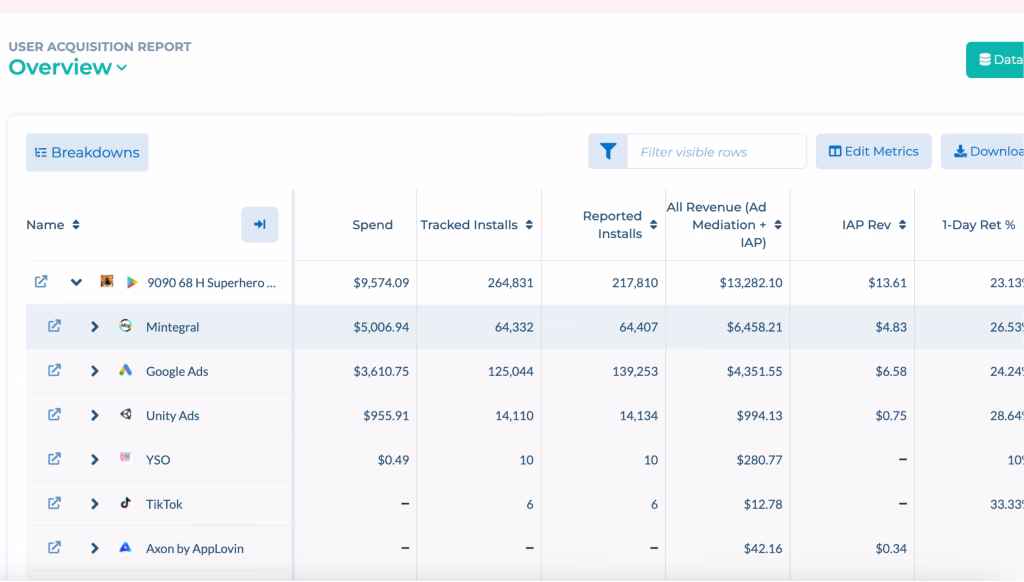This screenshot has width=1024, height=582.
Task: Open Axon by AppLovin external link icon
Action: pos(55,548)
